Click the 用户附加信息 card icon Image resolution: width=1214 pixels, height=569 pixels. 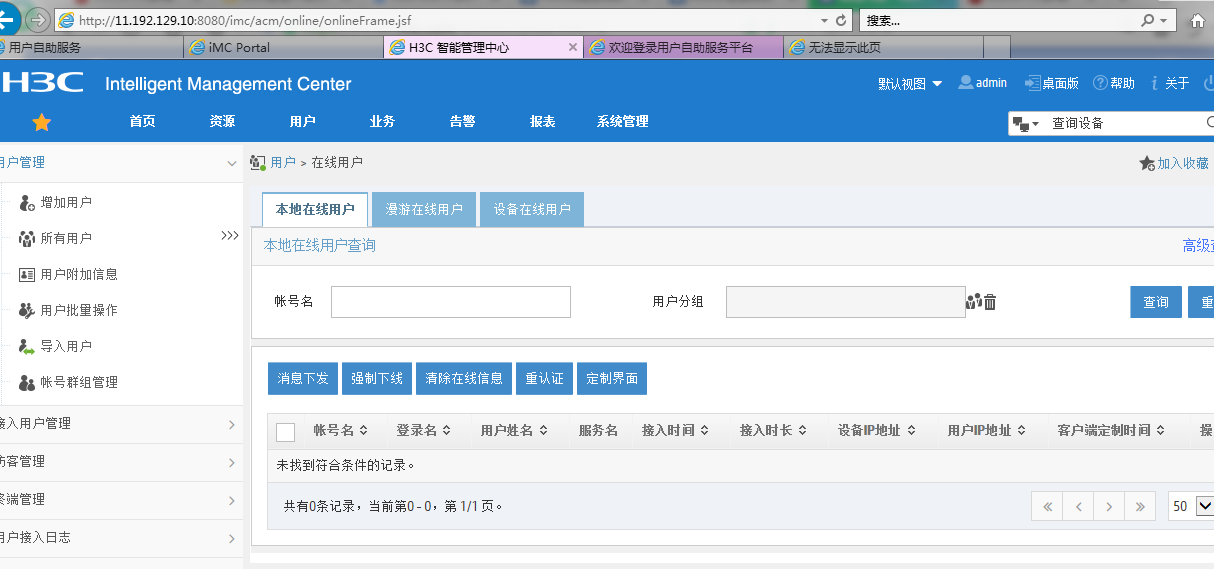tap(27, 274)
